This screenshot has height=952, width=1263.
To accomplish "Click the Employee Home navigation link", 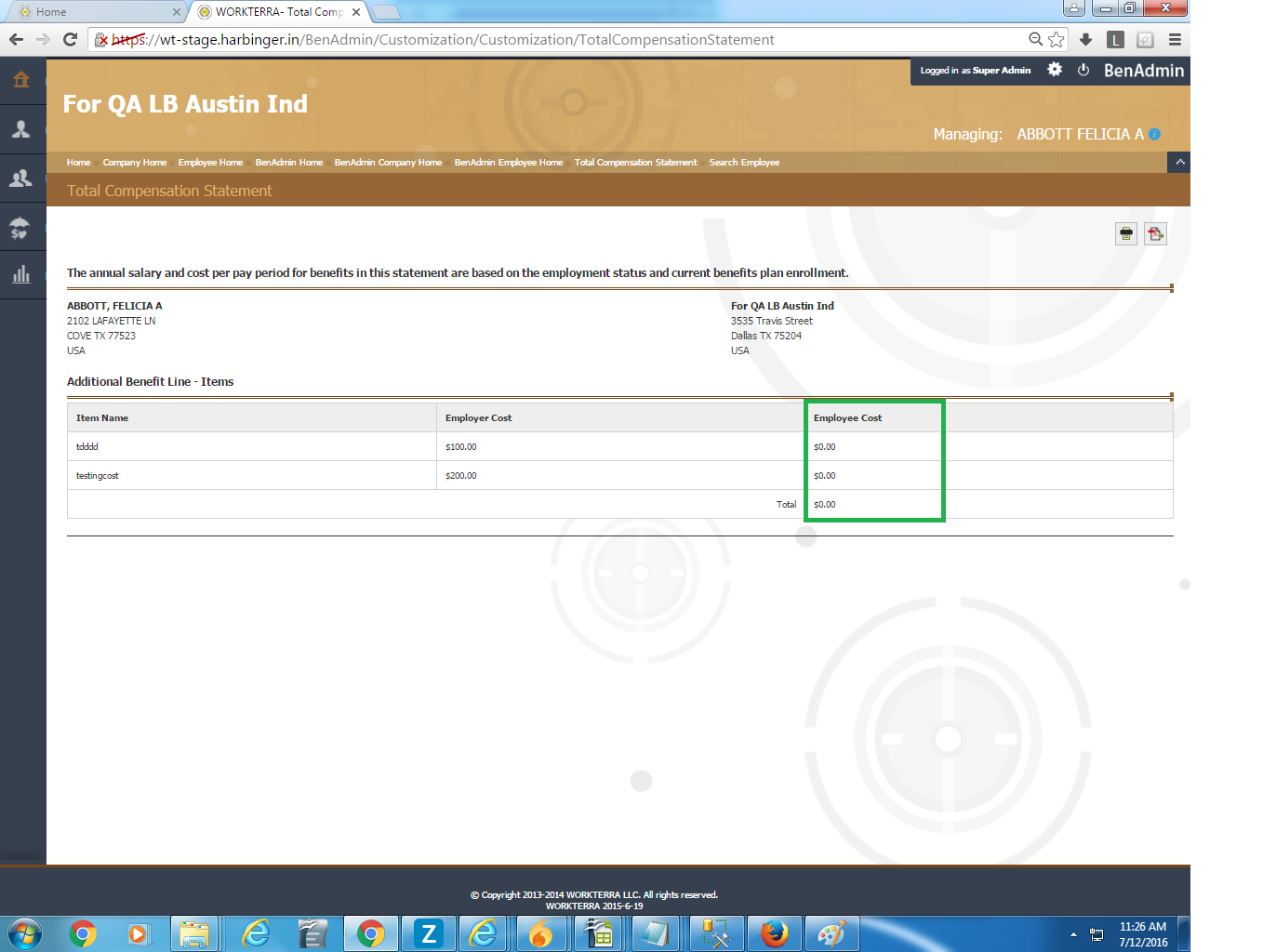I will [210, 163].
